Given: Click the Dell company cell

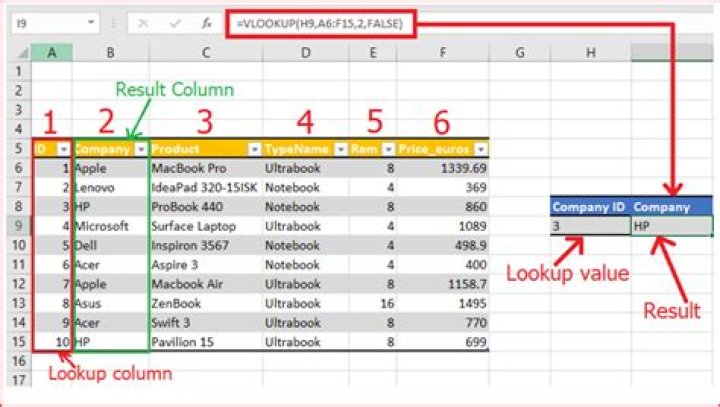Looking at the screenshot, I should pyautogui.click(x=111, y=245).
